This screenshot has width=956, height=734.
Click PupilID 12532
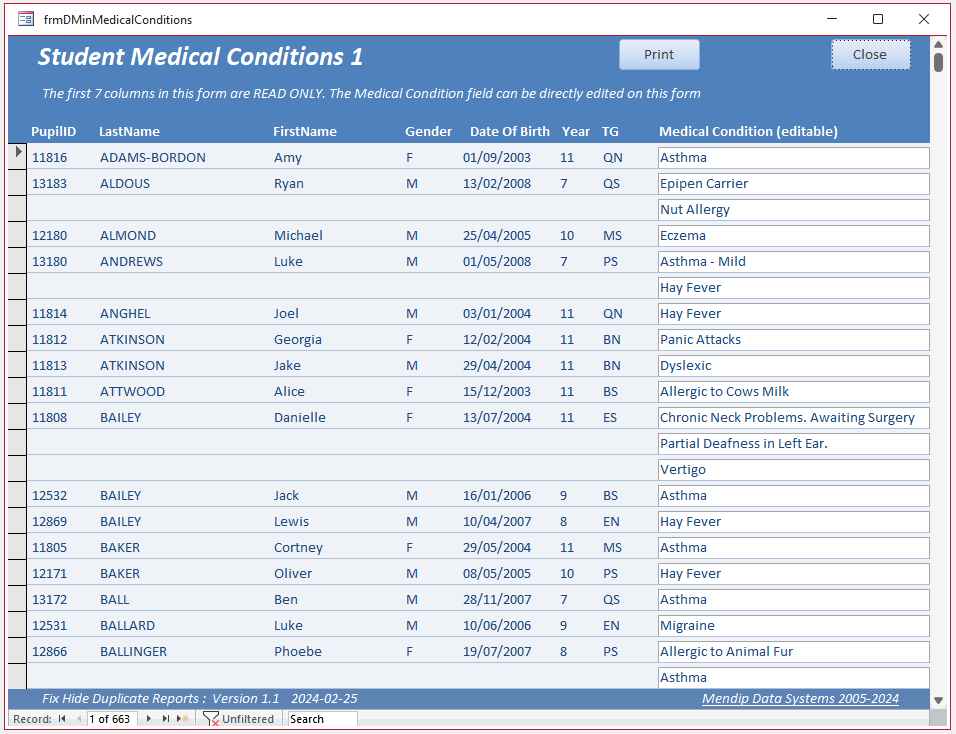pos(49,496)
